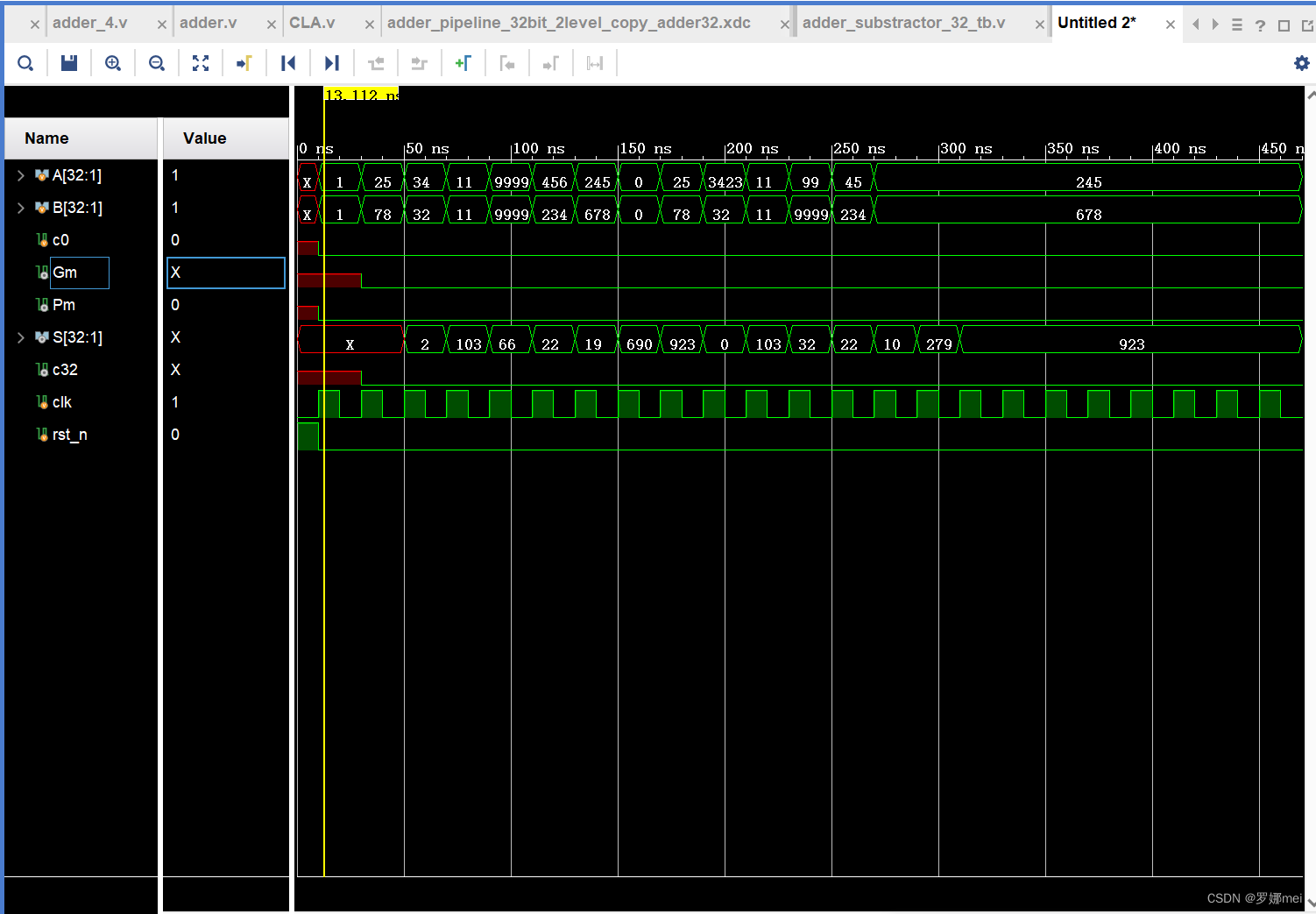Click the Search magnifier icon in toolbar

click(25, 63)
